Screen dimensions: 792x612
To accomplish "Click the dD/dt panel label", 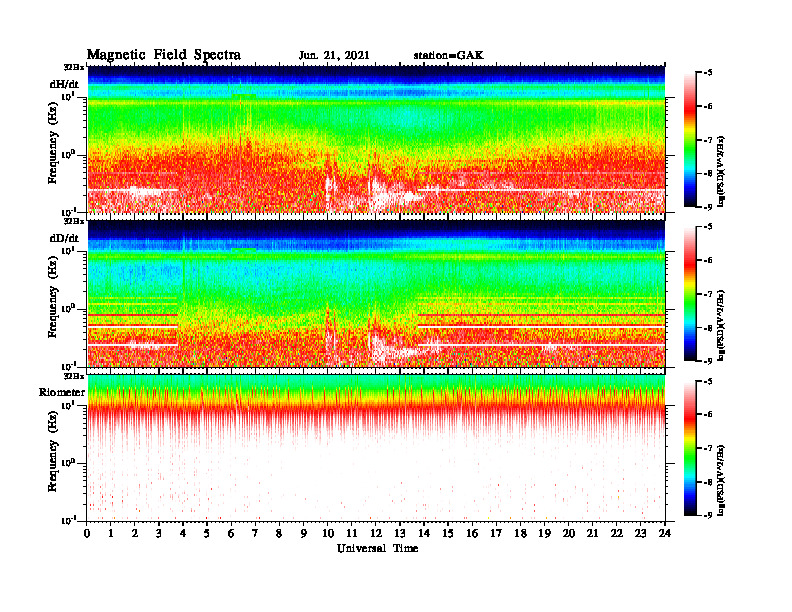I will point(64,238).
